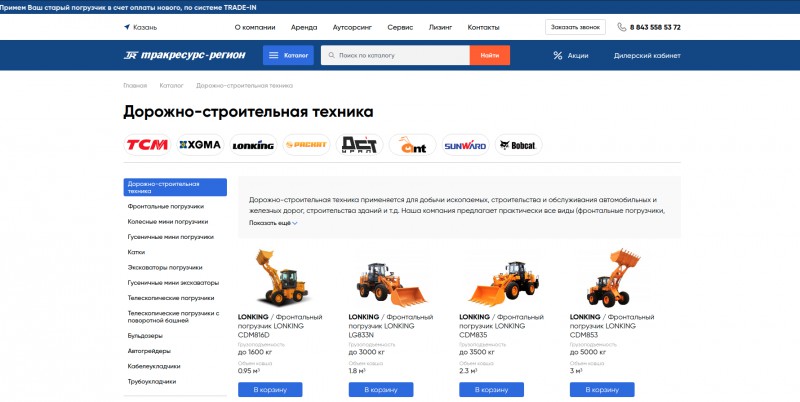Pick the Sunward brand logo

[x=465, y=145]
